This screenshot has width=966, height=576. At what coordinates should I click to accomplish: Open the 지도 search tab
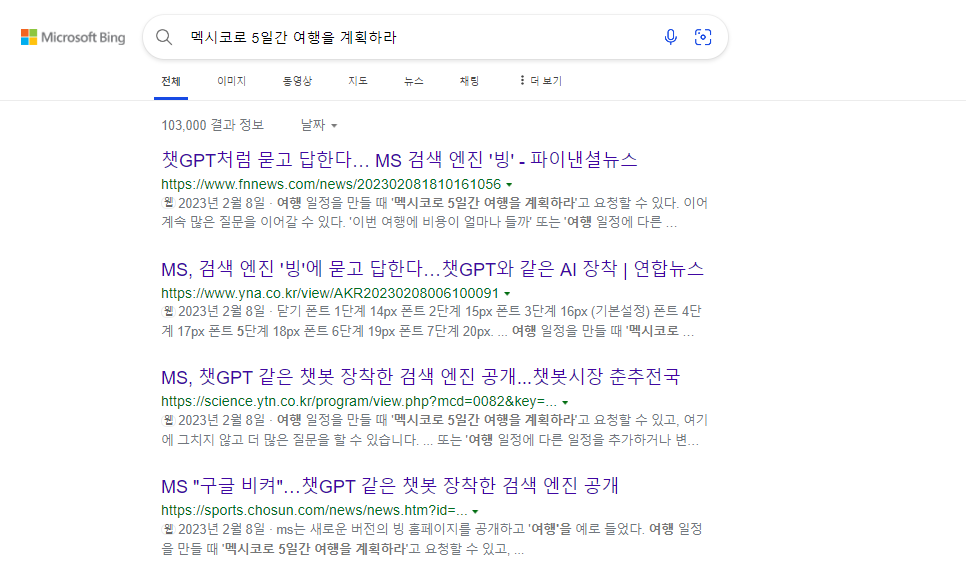tap(357, 80)
